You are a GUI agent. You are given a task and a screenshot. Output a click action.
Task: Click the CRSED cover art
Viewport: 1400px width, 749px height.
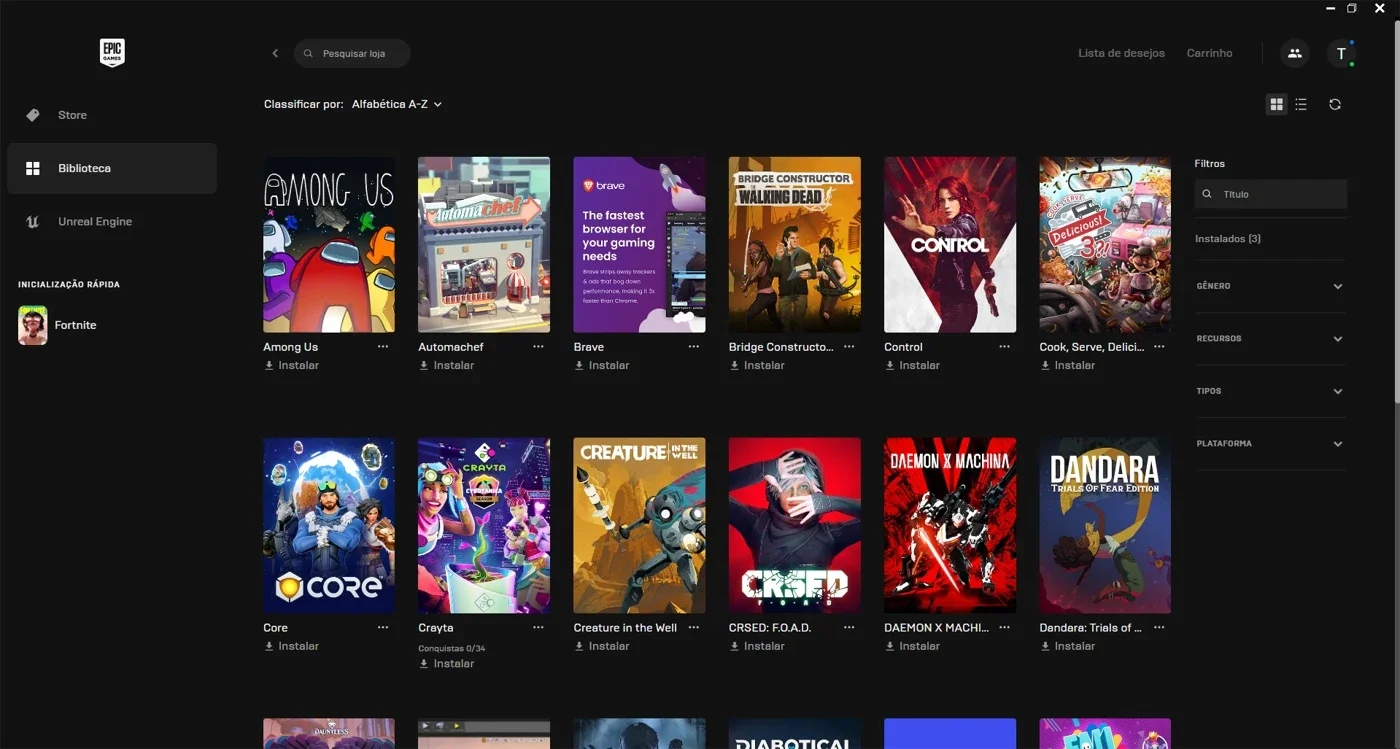[795, 525]
